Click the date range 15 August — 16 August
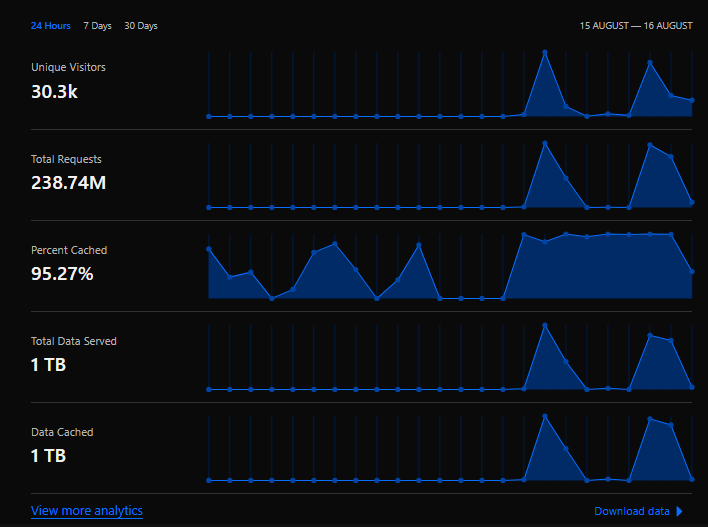Screen dimensions: 708x527 pos(636,26)
